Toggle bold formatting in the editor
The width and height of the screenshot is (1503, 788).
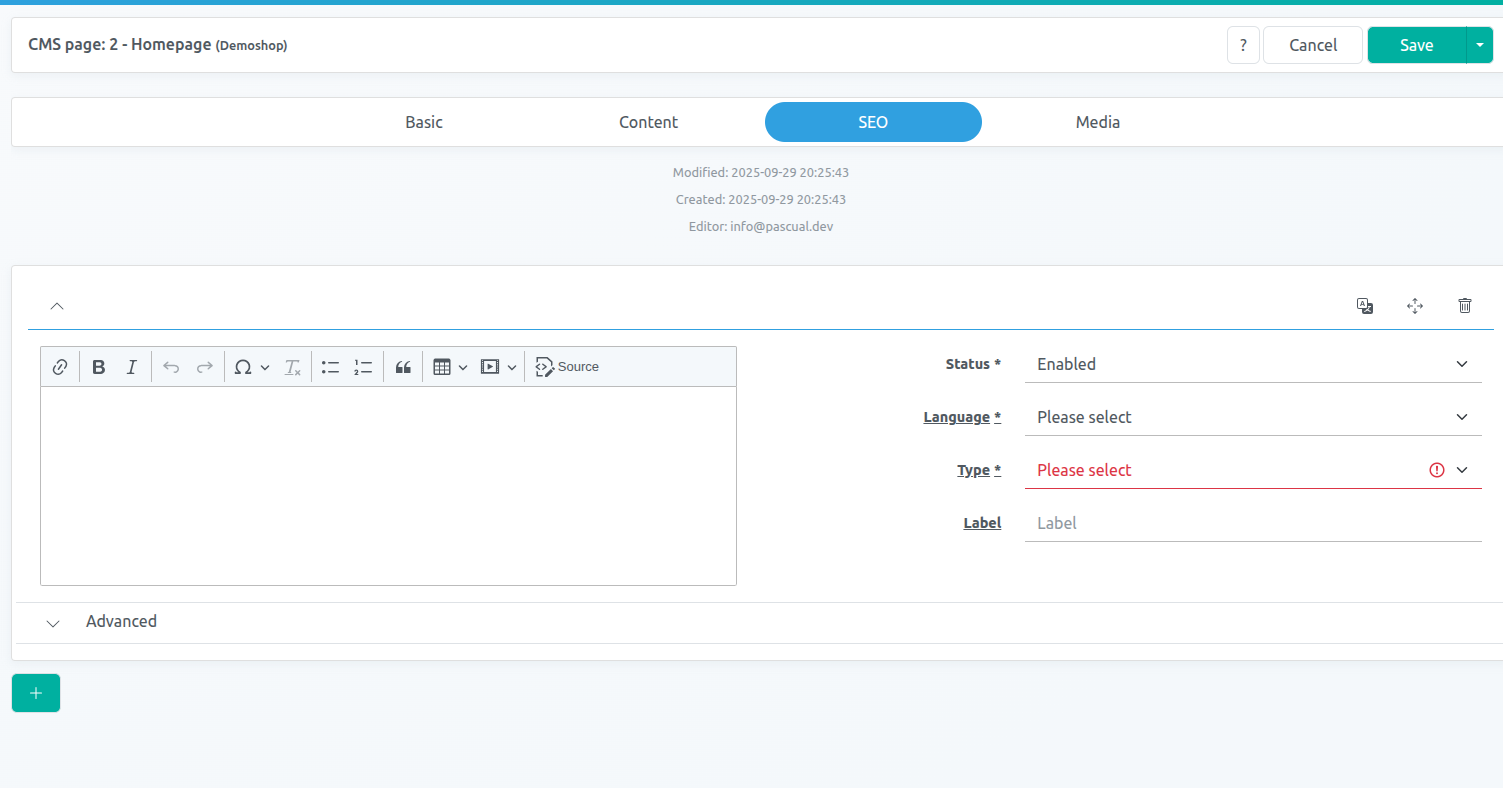[99, 367]
